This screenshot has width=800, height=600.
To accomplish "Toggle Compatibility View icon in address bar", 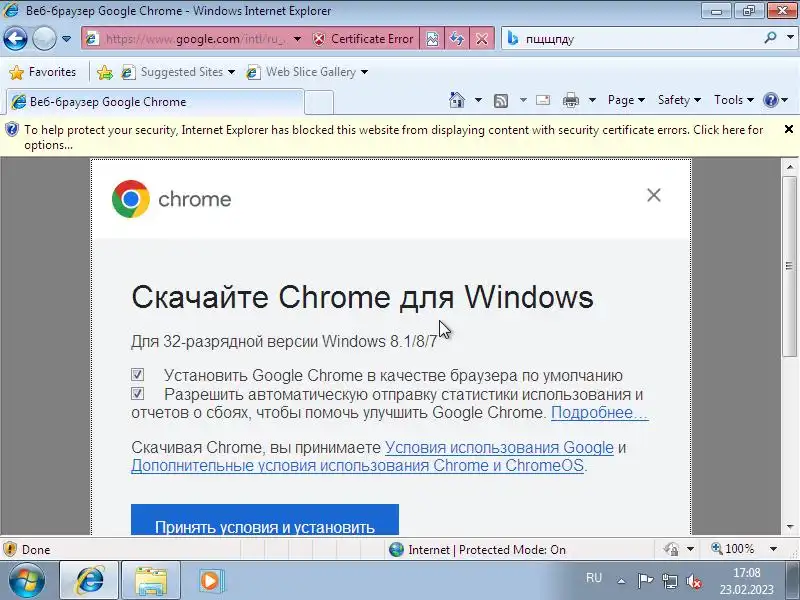I will pyautogui.click(x=432, y=39).
